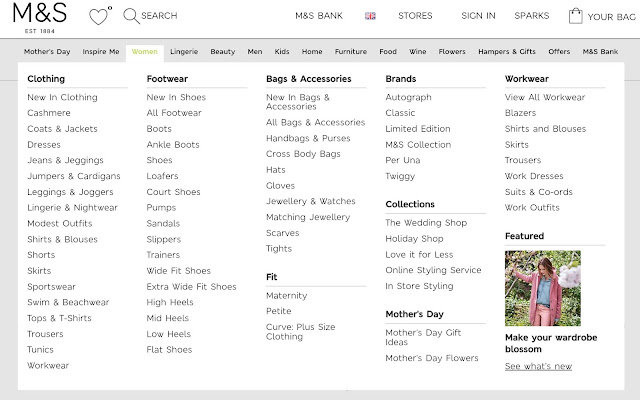Go to M&S Bank in header
640x400 pixels.
point(319,16)
